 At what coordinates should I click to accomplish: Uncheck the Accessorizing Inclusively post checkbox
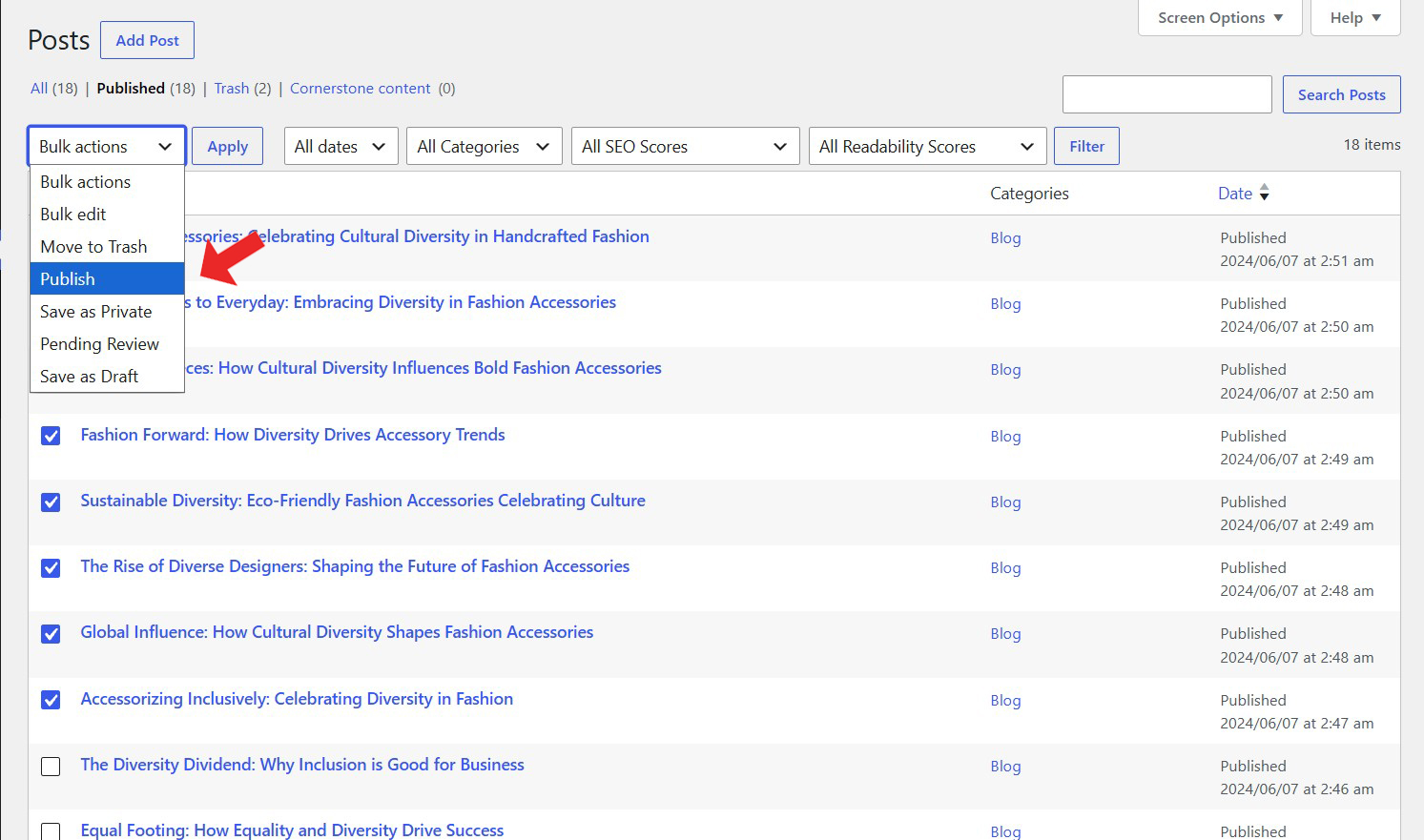click(51, 700)
